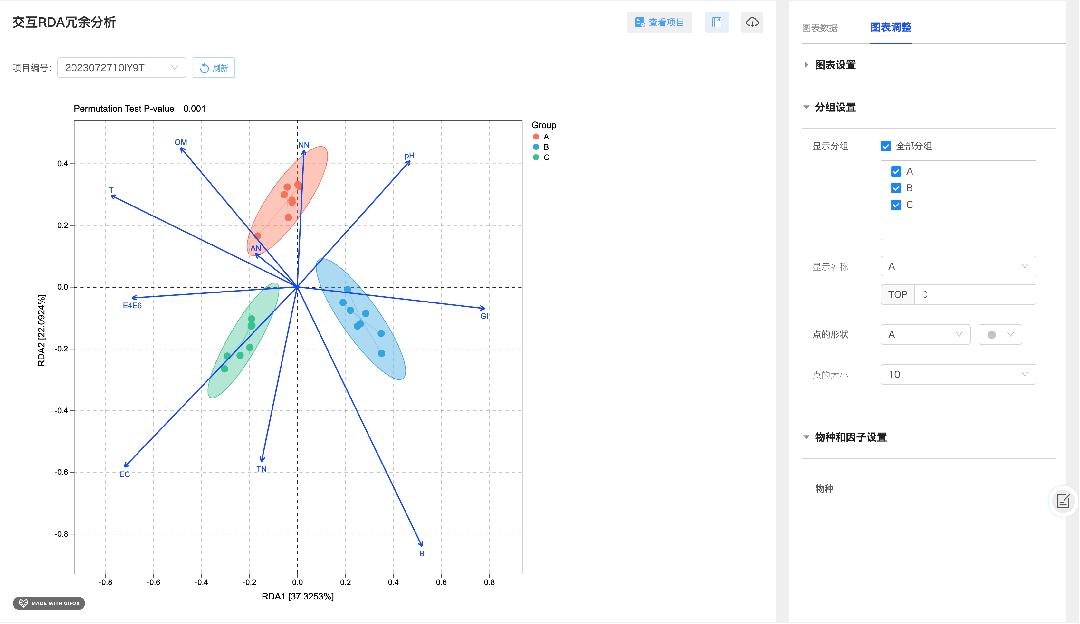1080x624 pixels.
Task: Click the cloud download icon
Action: pyautogui.click(x=752, y=22)
